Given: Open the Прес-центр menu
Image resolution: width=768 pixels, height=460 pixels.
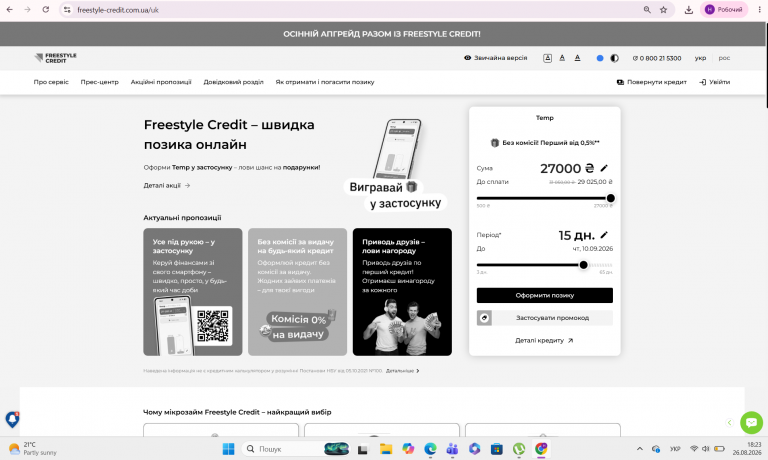Looking at the screenshot, I should coord(99,82).
